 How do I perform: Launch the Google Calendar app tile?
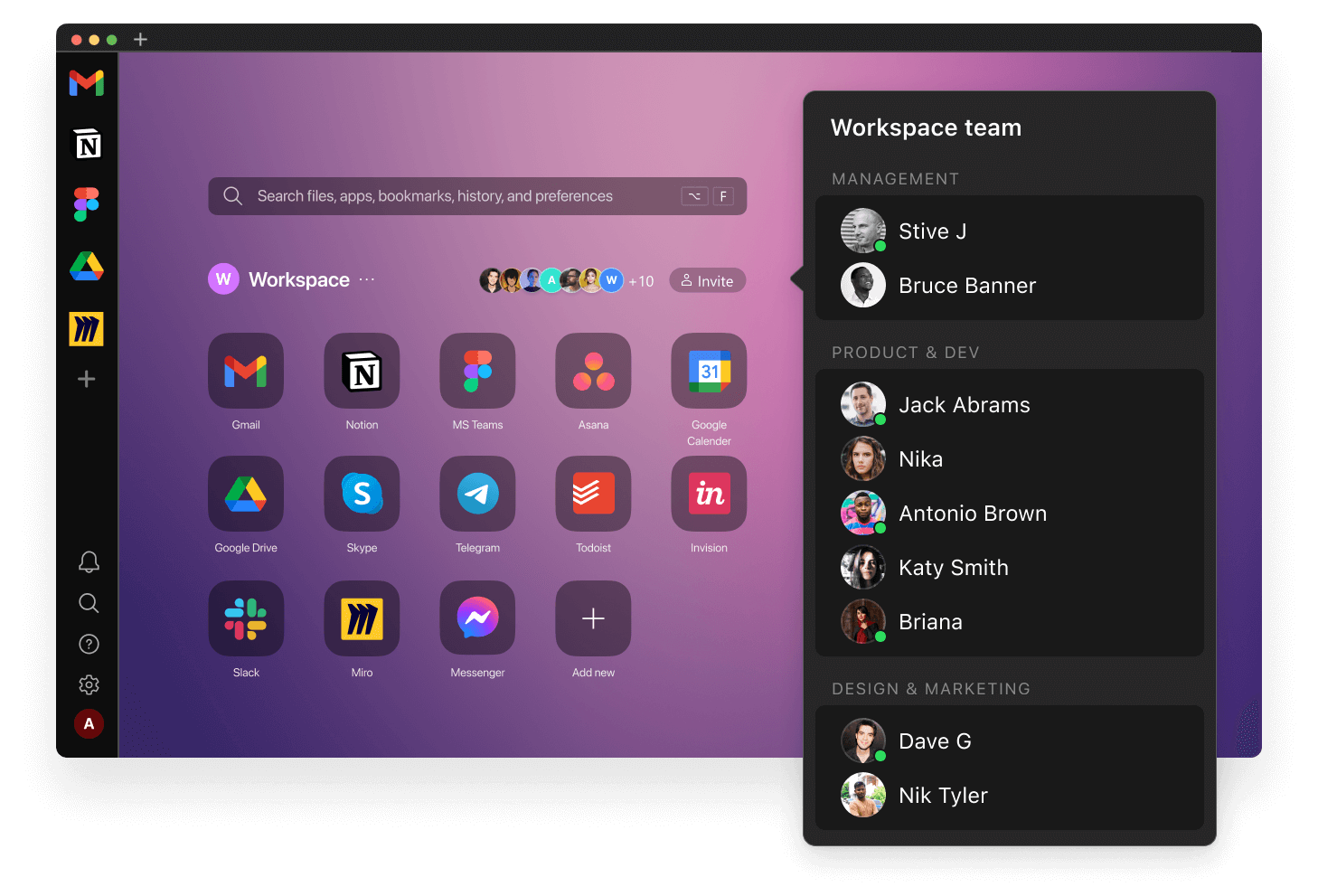coord(709,371)
